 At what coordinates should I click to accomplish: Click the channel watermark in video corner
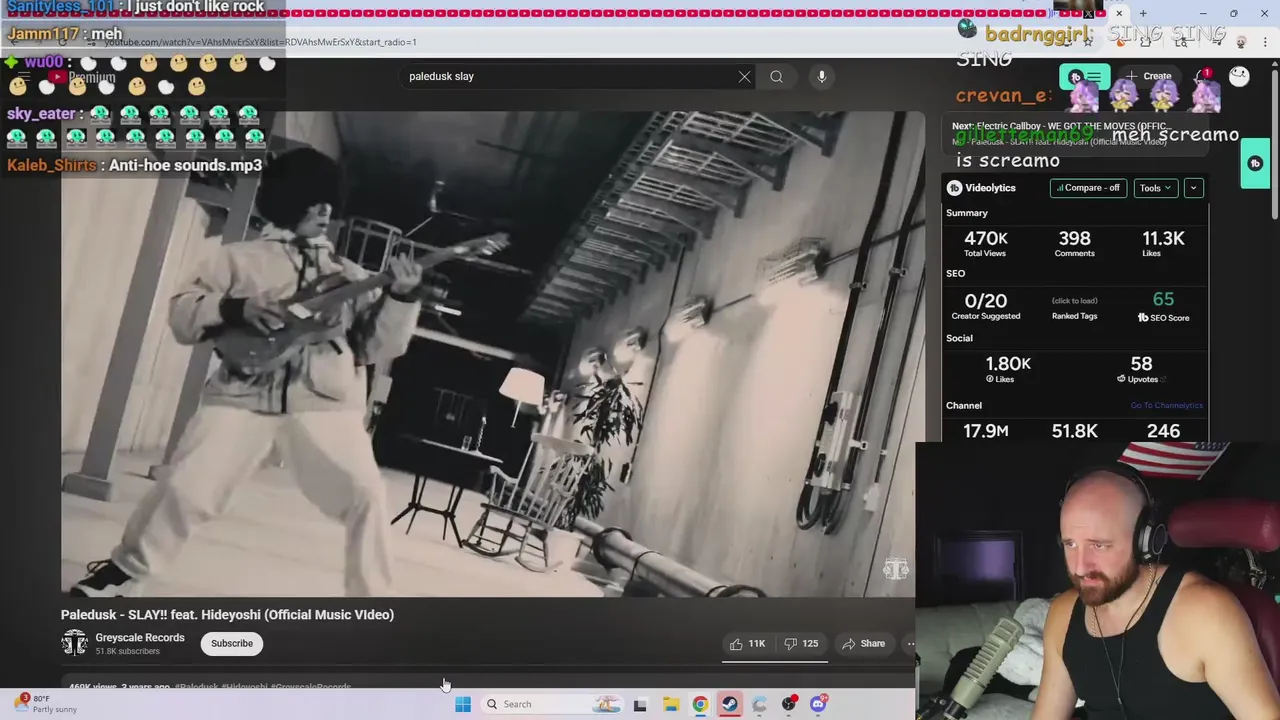[895, 569]
